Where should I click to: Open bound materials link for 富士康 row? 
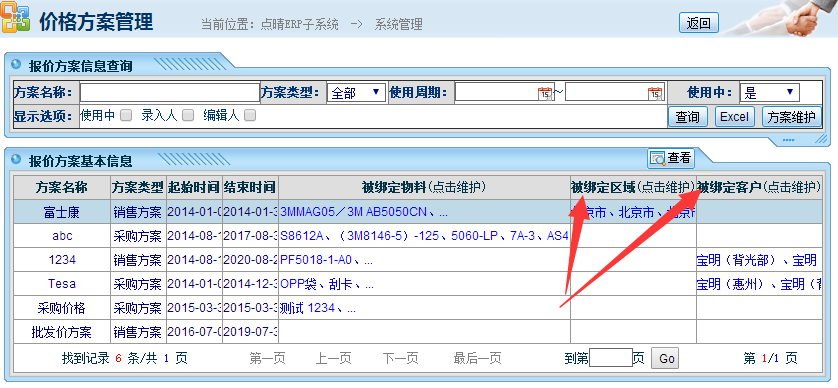pyautogui.click(x=364, y=212)
